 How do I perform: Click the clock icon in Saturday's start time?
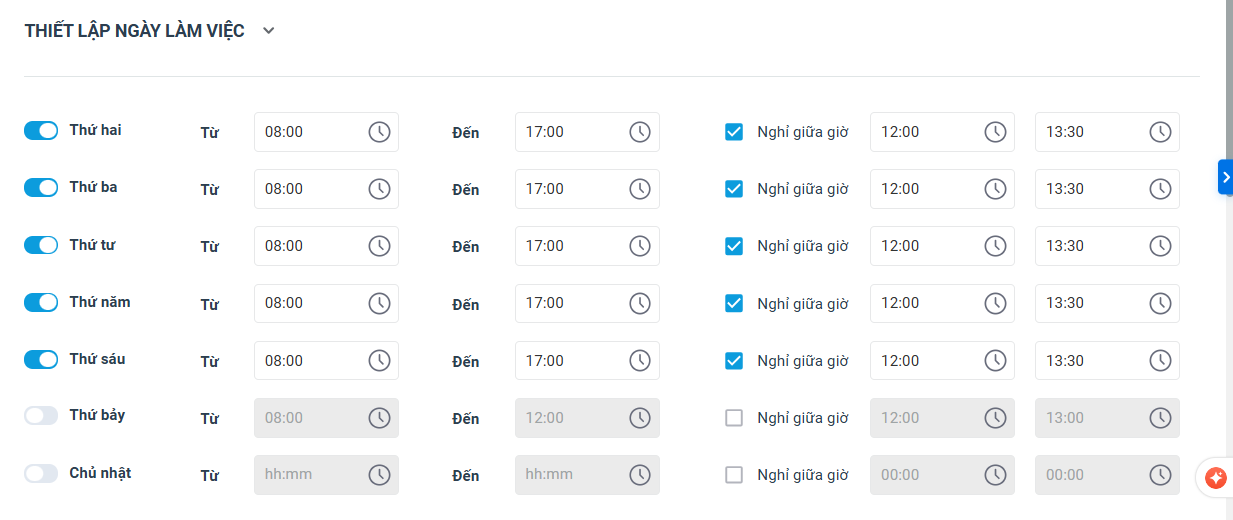pos(379,418)
